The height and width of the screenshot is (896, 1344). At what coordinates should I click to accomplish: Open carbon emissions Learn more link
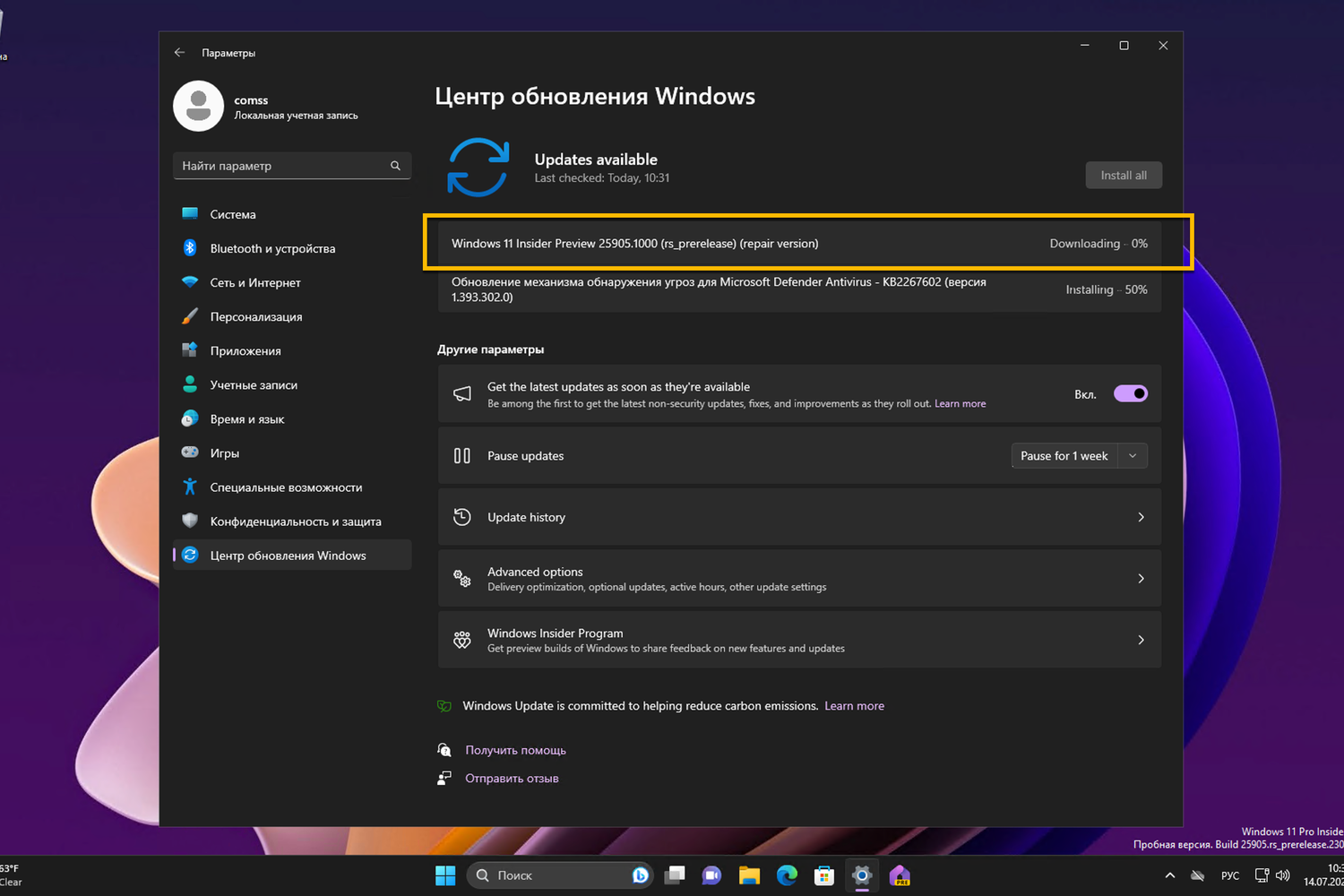point(854,706)
